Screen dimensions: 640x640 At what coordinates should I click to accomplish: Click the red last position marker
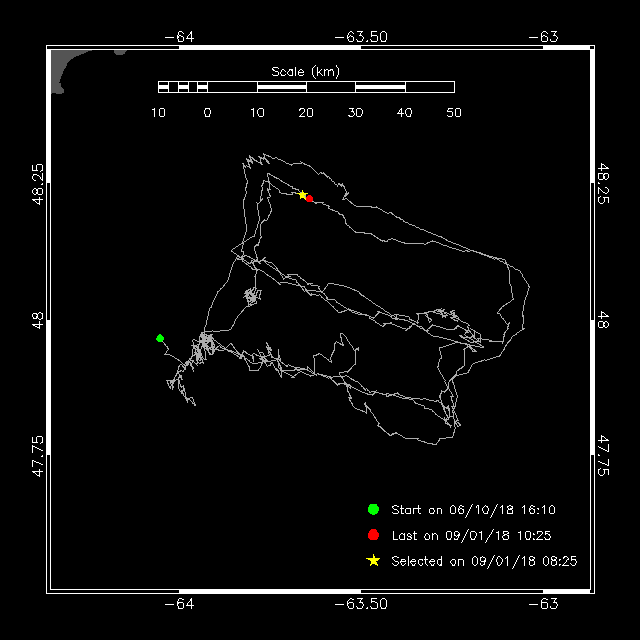pos(309,199)
